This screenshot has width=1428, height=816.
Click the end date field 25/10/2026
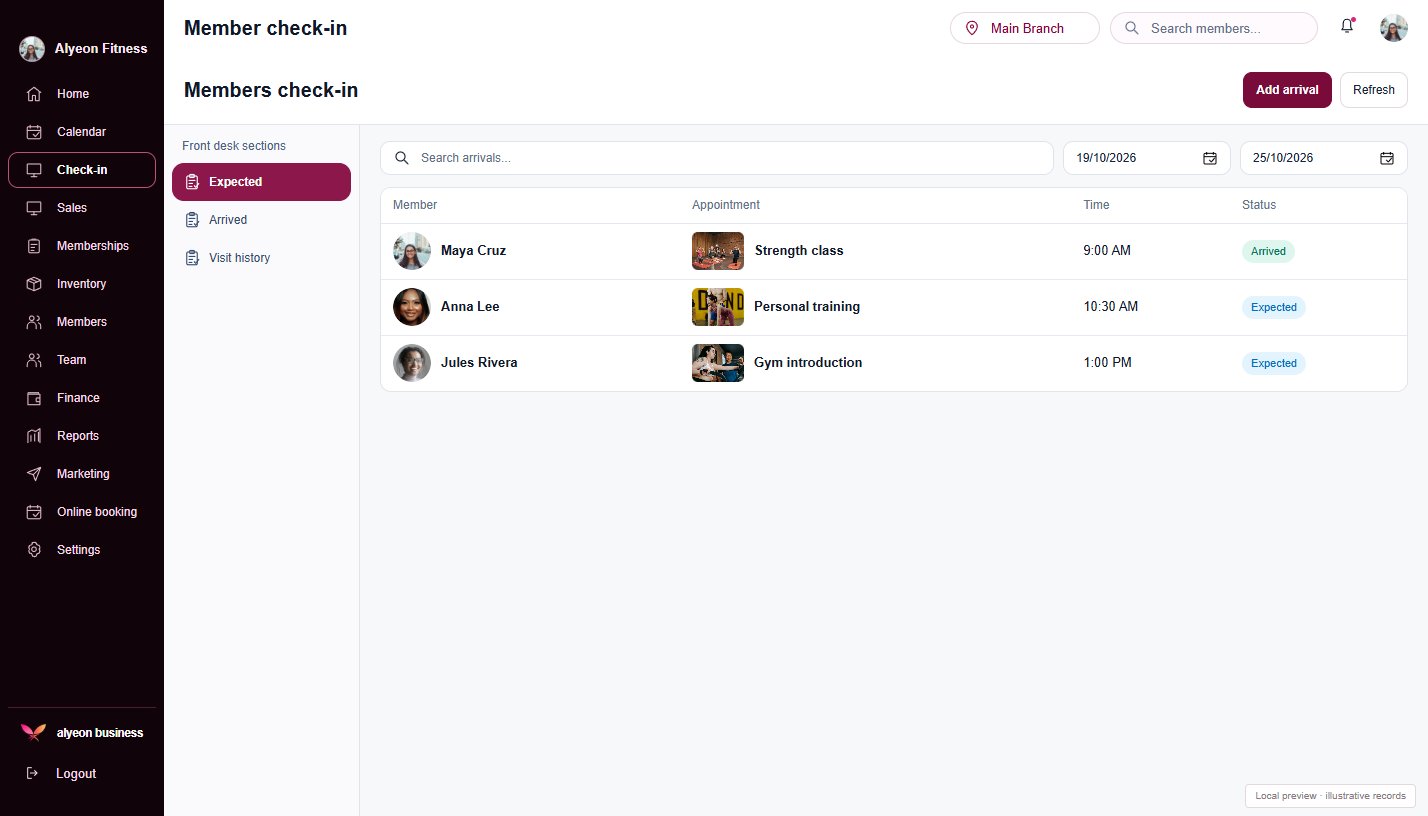click(x=1324, y=158)
